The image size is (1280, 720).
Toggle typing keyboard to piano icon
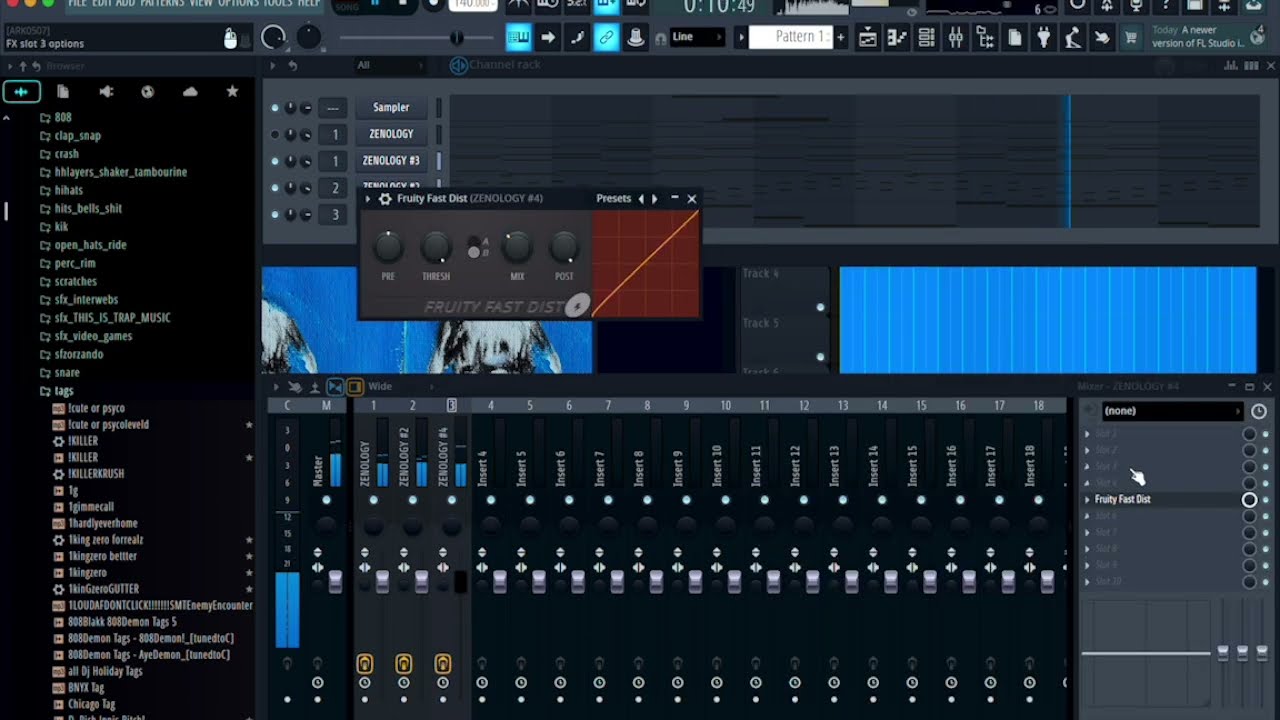518,38
